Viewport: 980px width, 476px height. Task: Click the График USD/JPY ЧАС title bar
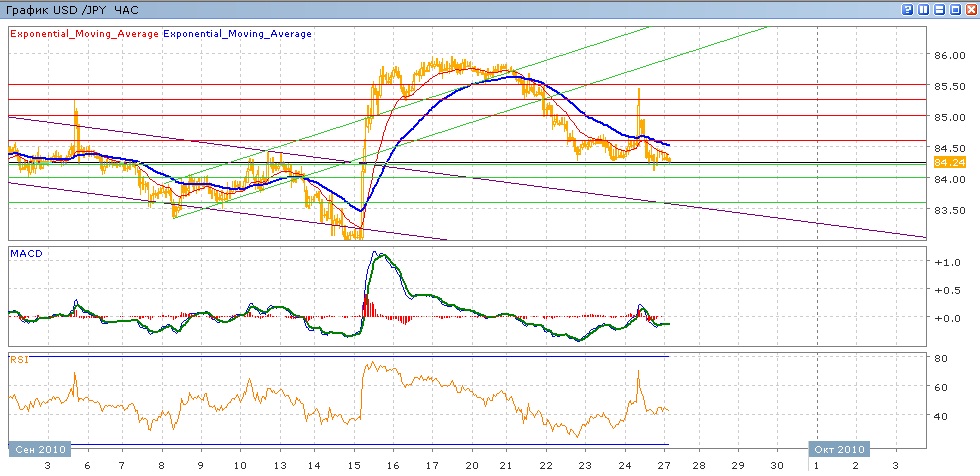point(70,9)
